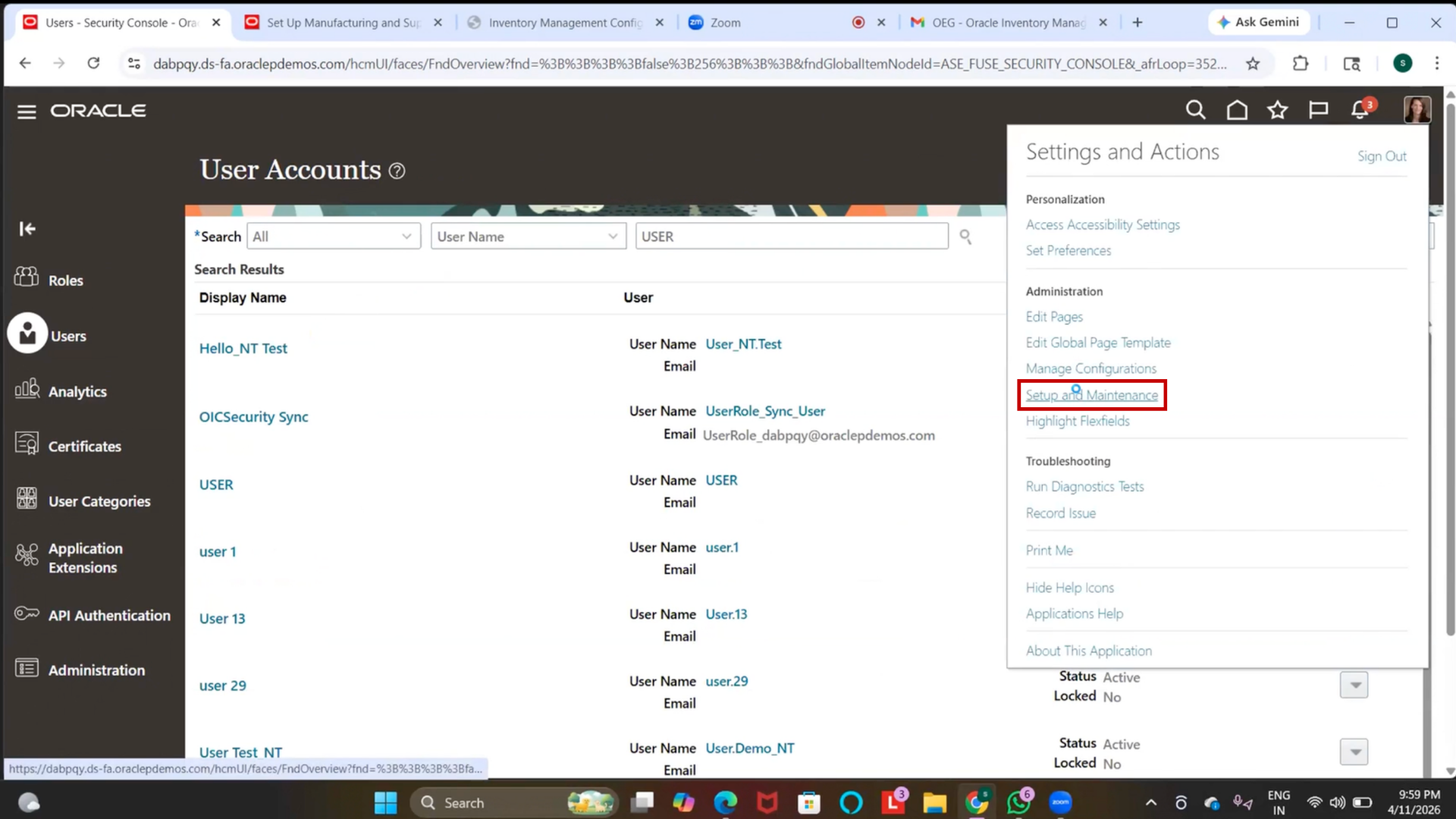The width and height of the screenshot is (1456, 819).
Task: Open Manage Configurations
Action: coord(1090,369)
